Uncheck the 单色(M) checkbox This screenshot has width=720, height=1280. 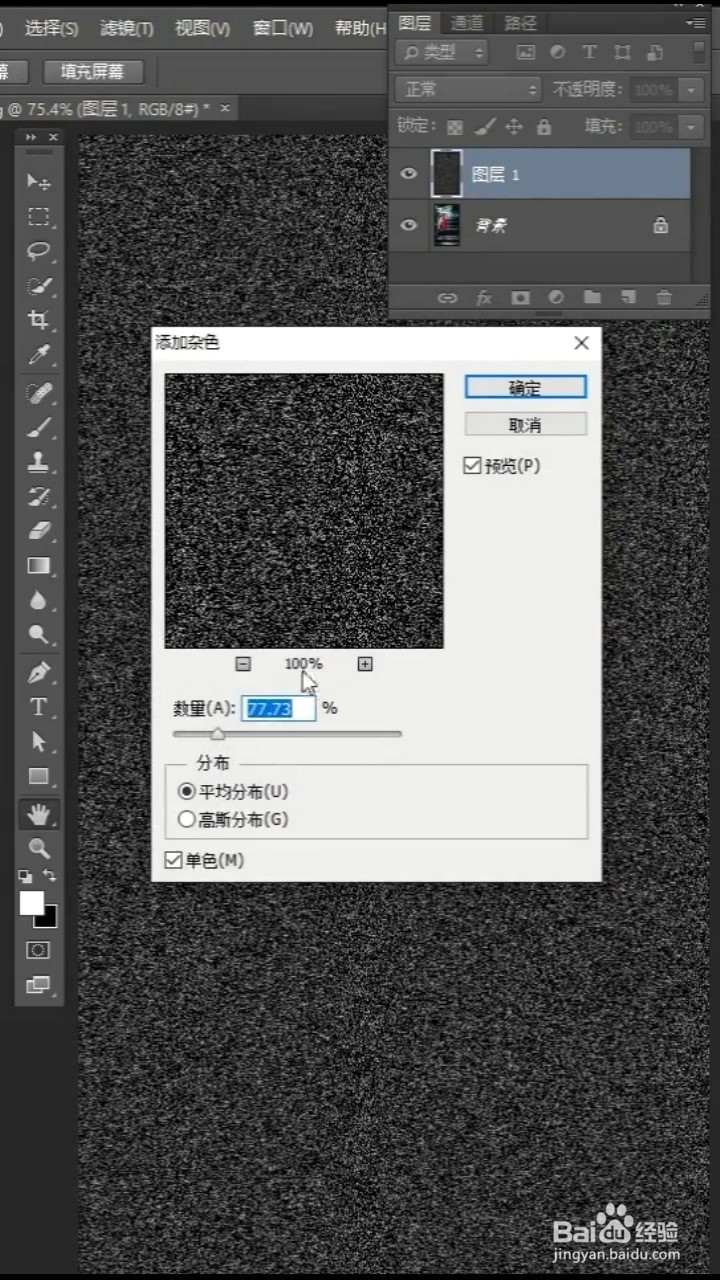click(x=174, y=860)
